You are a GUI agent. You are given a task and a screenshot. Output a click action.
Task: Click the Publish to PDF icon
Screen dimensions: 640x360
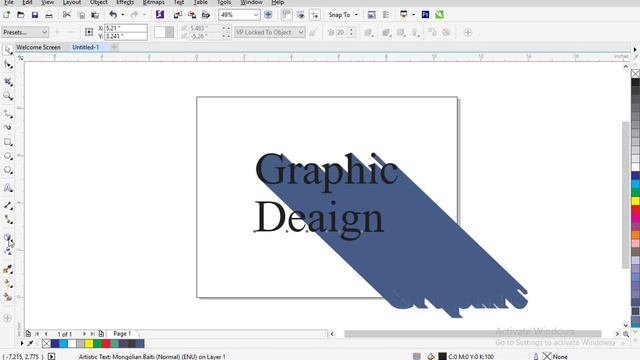coord(206,15)
